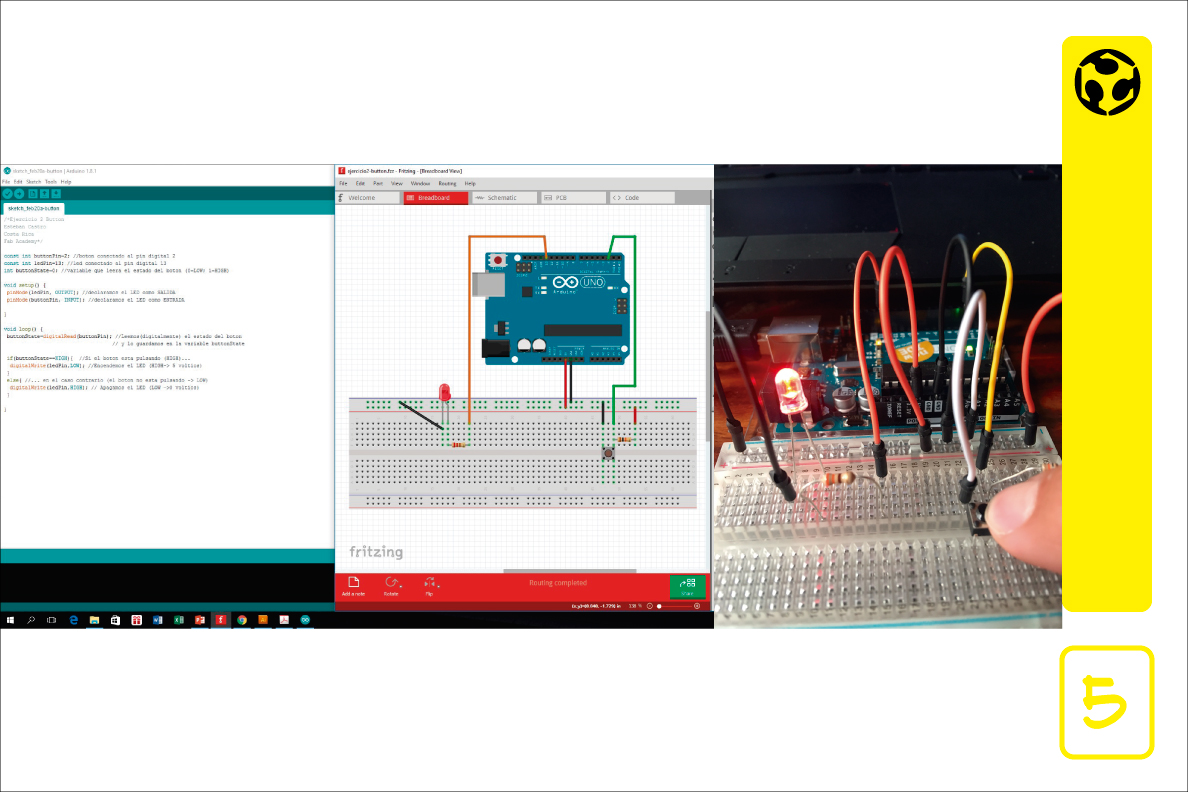This screenshot has height=792, width=1188.
Task: Open the Arduino Sketch menu
Action: tap(33, 182)
